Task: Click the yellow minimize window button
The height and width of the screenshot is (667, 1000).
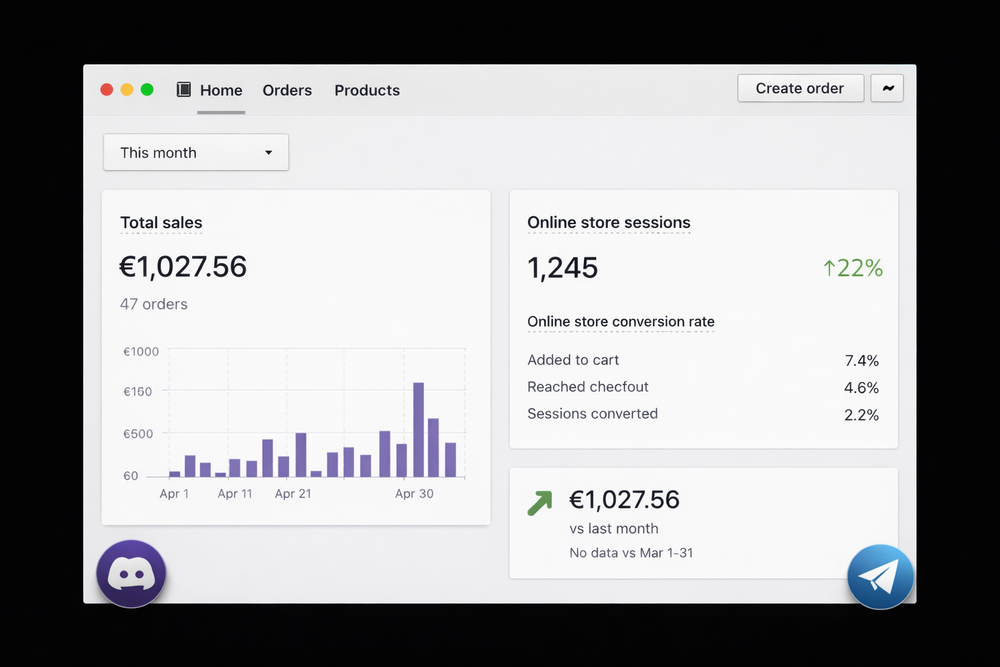Action: coord(127,90)
